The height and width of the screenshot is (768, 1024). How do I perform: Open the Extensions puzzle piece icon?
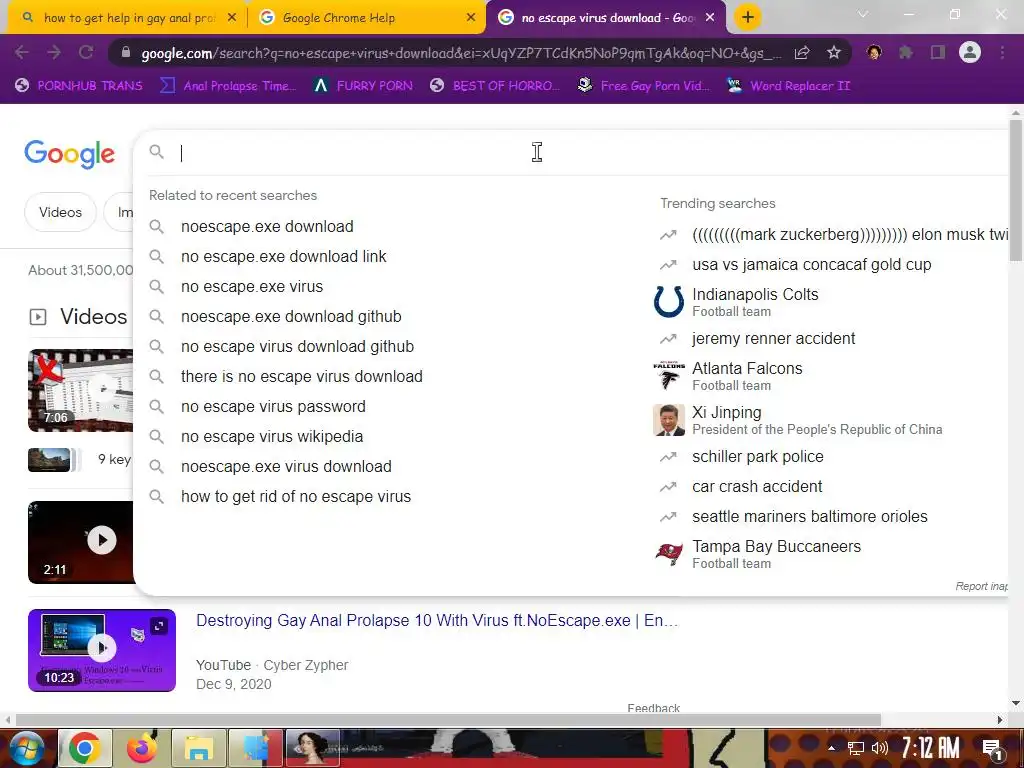point(906,52)
